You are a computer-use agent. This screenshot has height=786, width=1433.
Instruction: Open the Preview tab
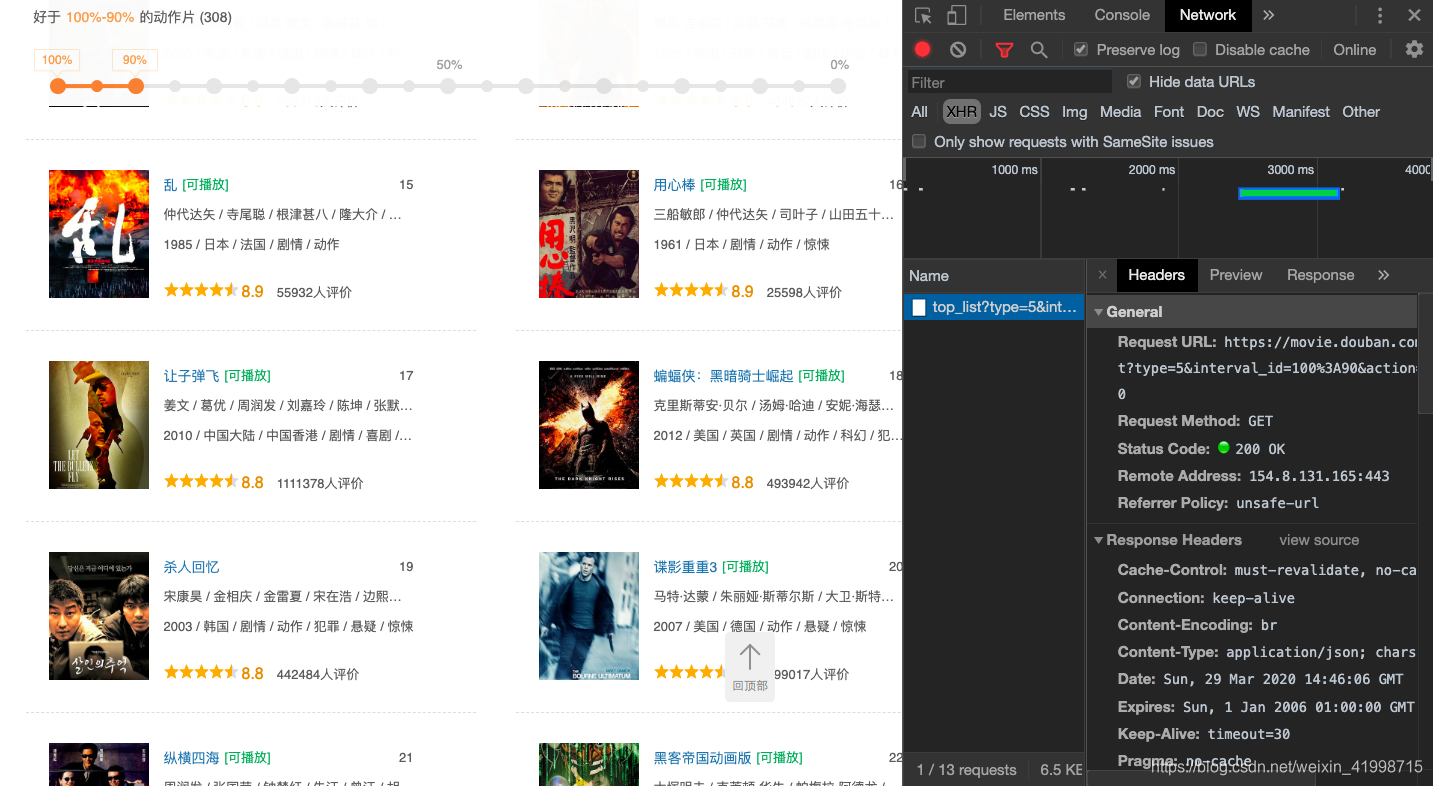1236,275
